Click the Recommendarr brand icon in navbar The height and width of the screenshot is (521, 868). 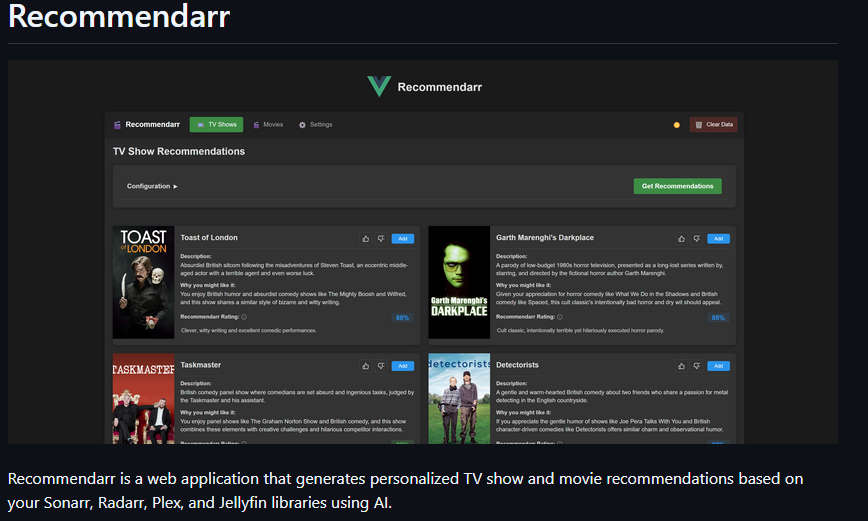[117, 125]
